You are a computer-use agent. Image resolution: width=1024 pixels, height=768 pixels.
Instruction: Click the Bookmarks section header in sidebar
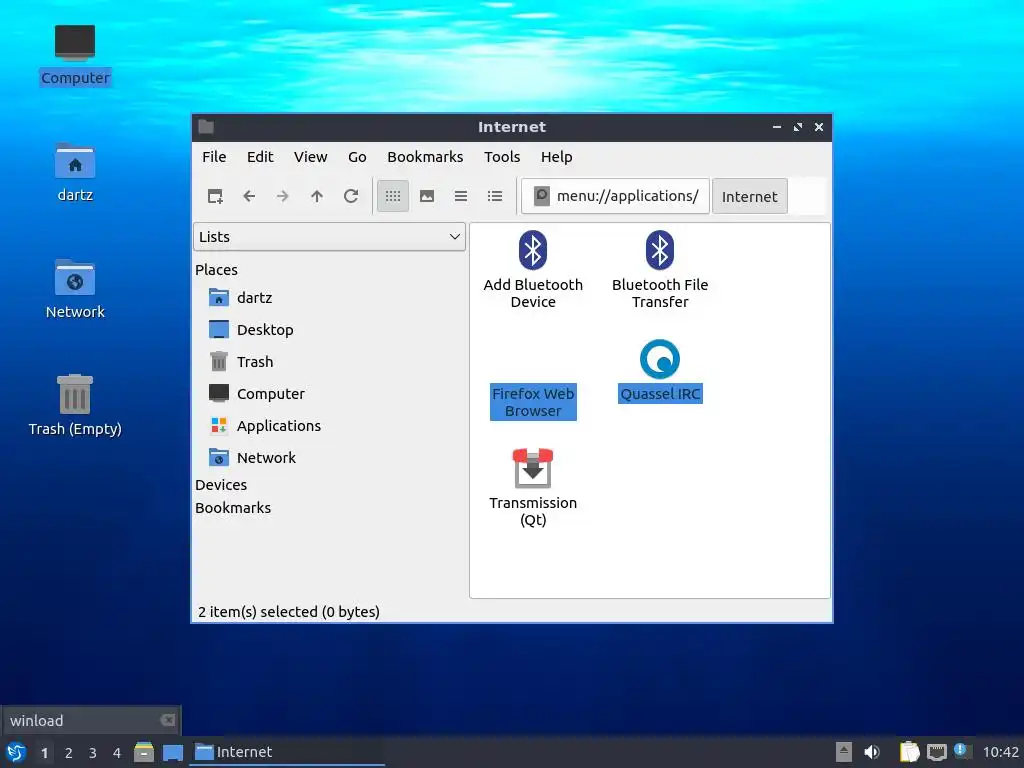(232, 507)
